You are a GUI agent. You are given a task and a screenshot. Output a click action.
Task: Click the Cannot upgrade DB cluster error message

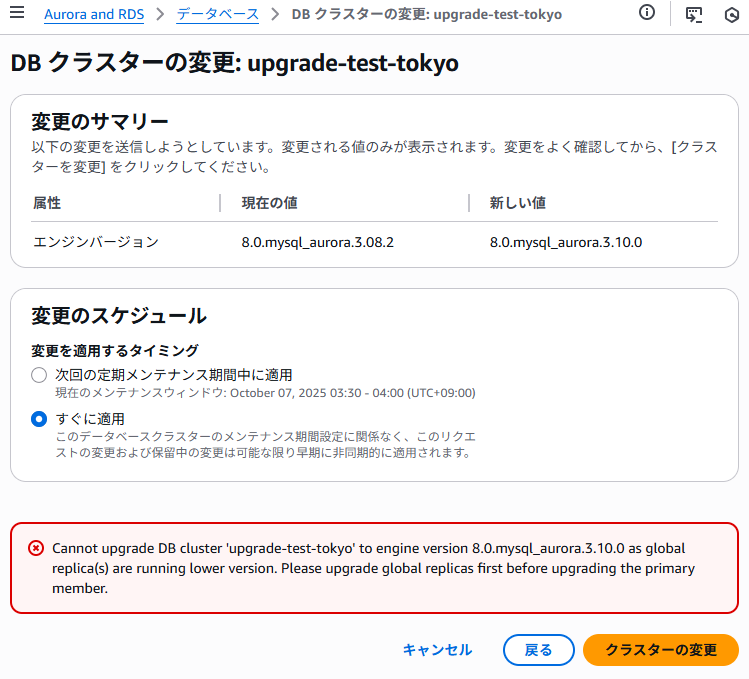[x=373, y=568]
